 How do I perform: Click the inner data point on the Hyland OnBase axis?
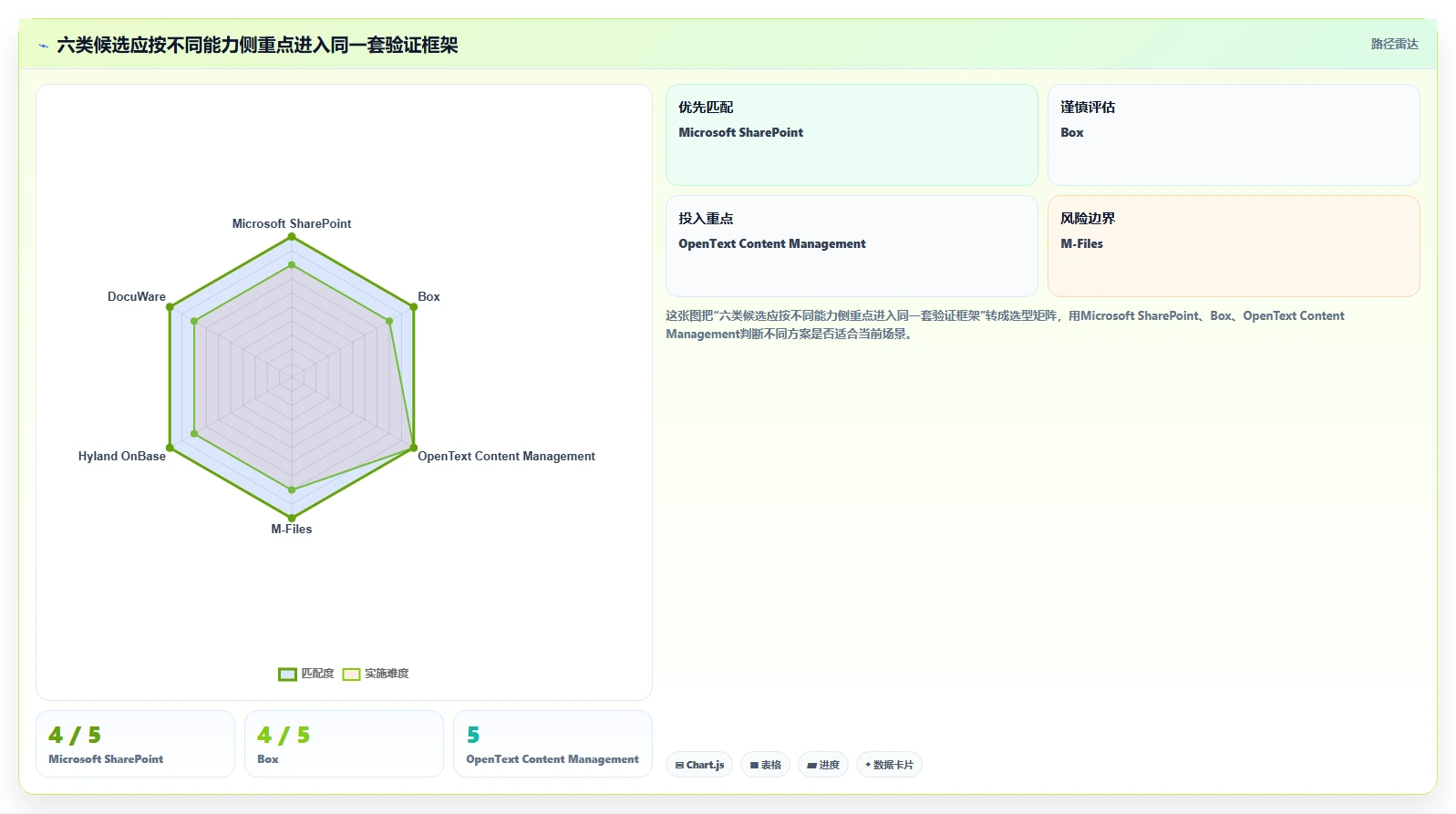194,434
